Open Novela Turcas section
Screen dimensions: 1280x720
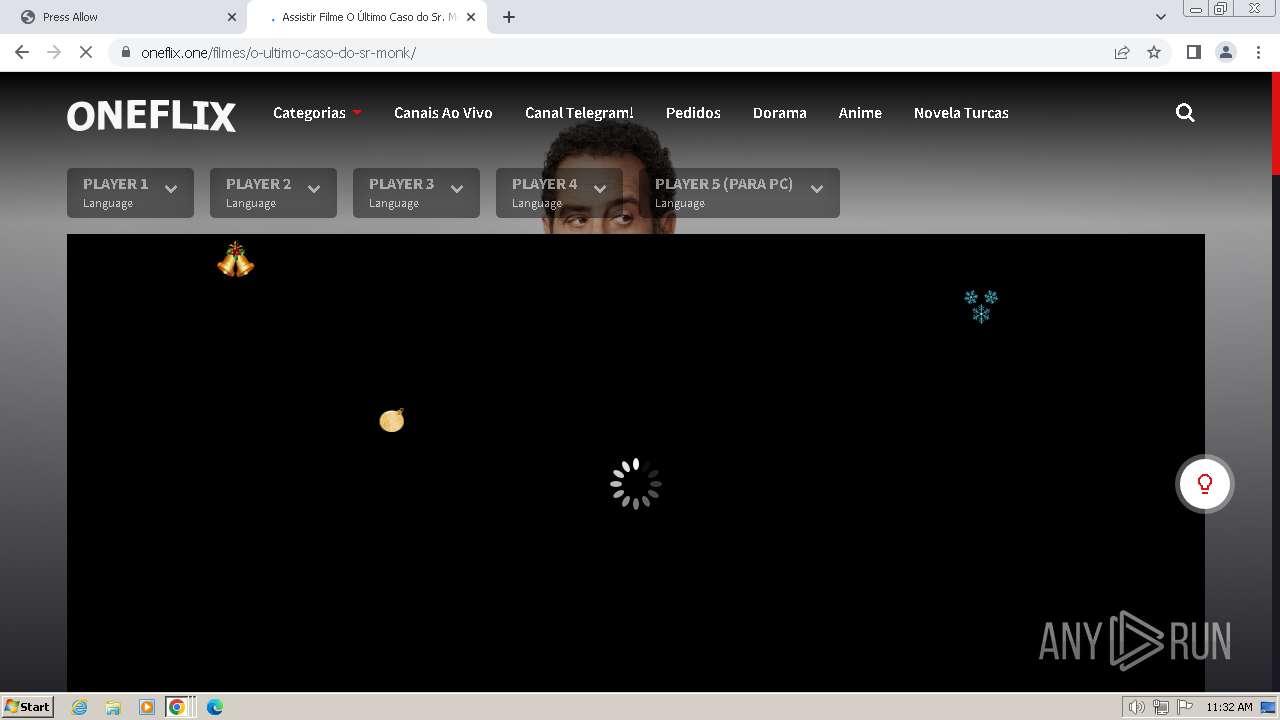(x=961, y=113)
